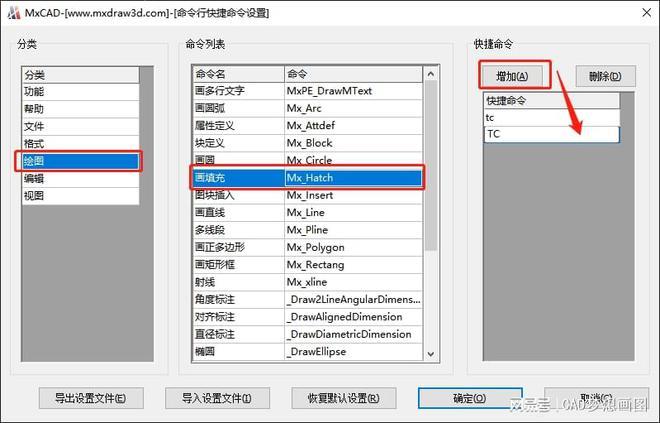Click 导入设置文件(I) to import settings
Image resolution: width=660 pixels, height=423 pixels.
tap(216, 398)
